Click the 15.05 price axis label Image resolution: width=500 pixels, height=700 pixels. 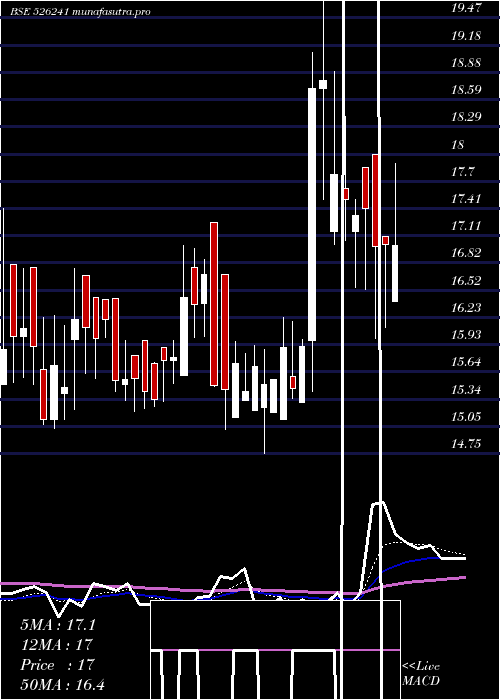466,417
